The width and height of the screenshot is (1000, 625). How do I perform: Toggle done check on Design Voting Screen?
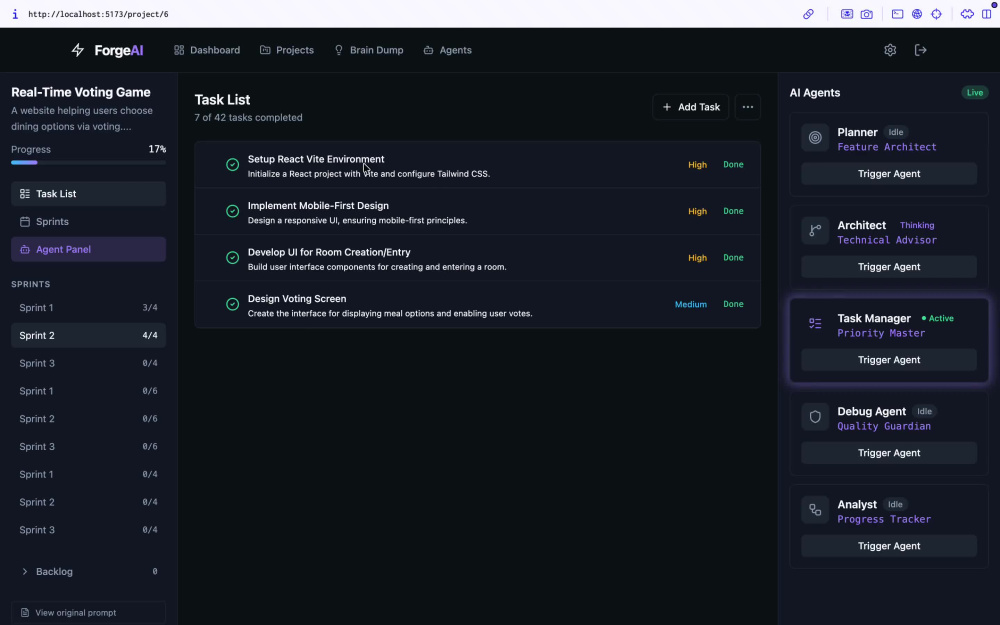(233, 304)
